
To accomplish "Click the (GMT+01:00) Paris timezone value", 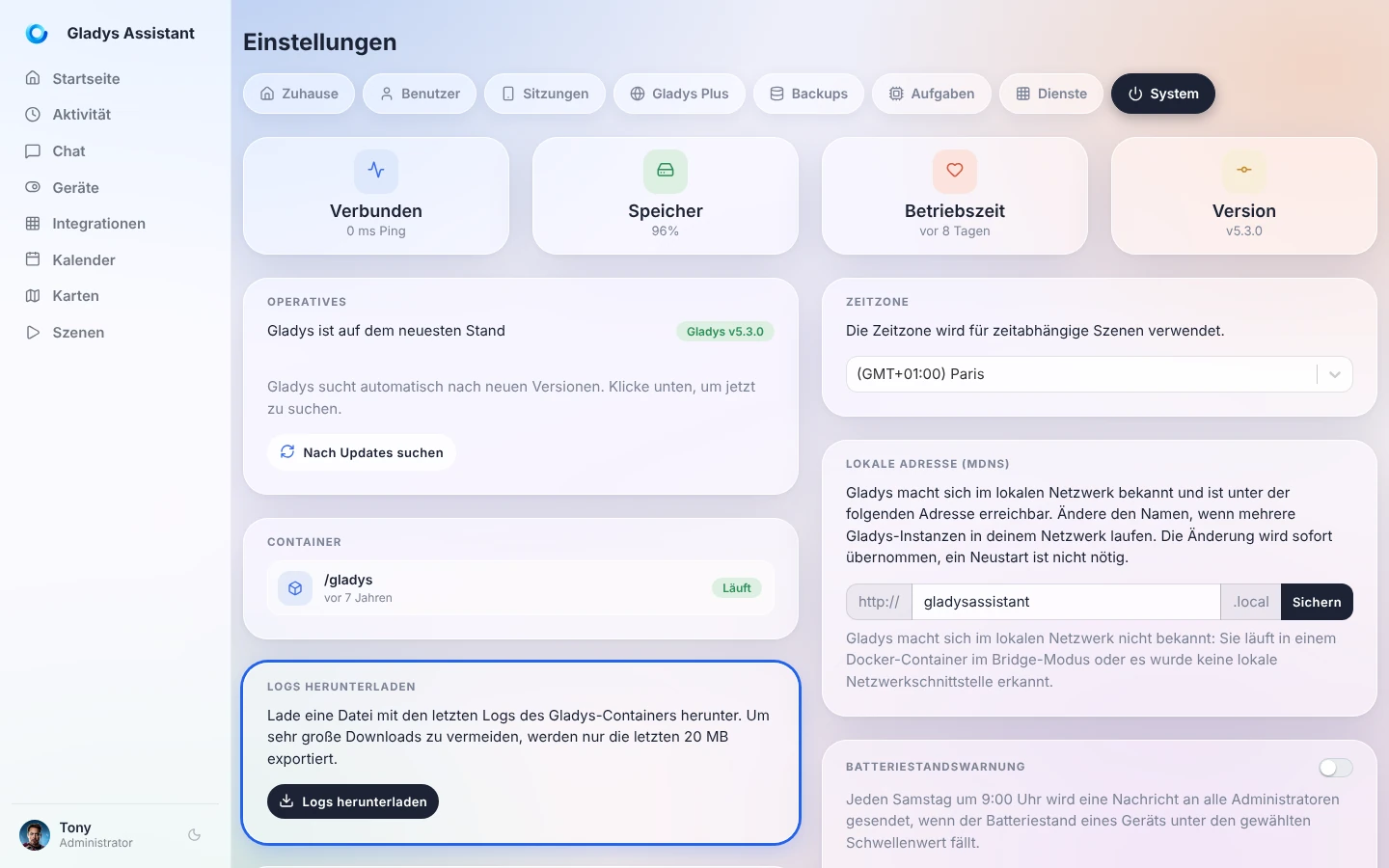I will pyautogui.click(x=920, y=374).
